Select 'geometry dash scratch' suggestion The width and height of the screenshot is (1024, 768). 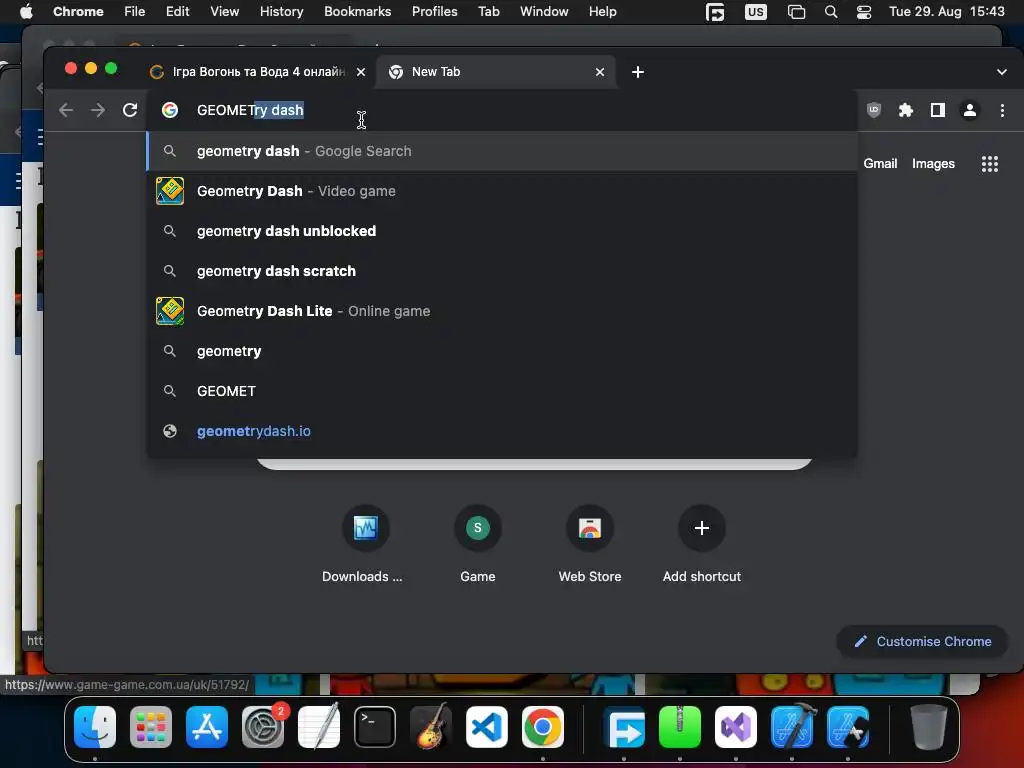click(502, 271)
